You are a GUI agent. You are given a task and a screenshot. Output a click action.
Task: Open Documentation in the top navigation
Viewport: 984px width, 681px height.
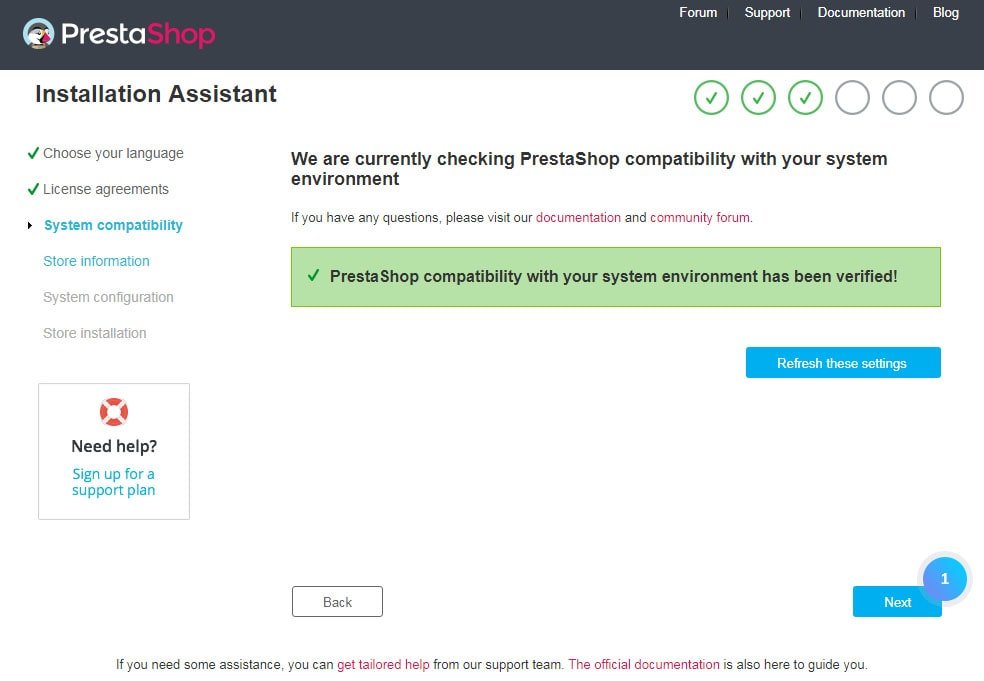[x=861, y=13]
